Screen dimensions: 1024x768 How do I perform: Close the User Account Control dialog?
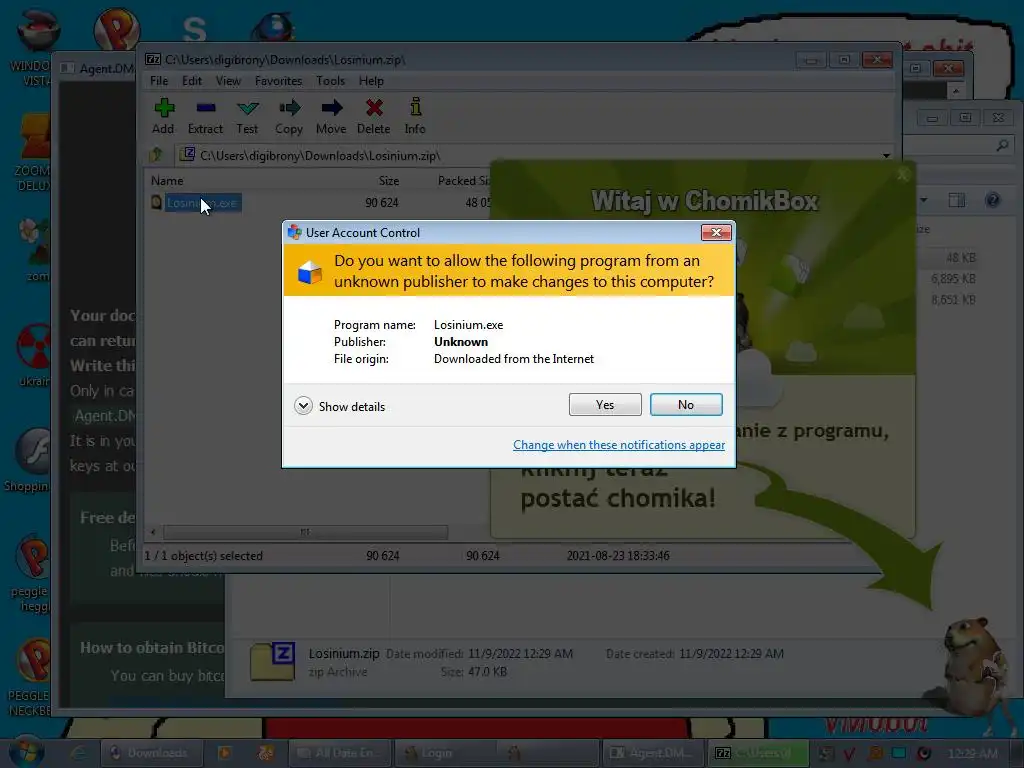point(716,232)
